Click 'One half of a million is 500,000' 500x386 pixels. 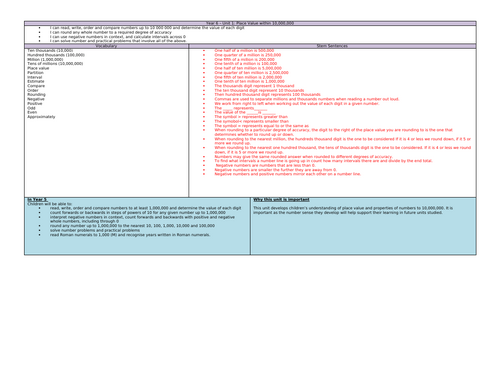[x=244, y=51]
